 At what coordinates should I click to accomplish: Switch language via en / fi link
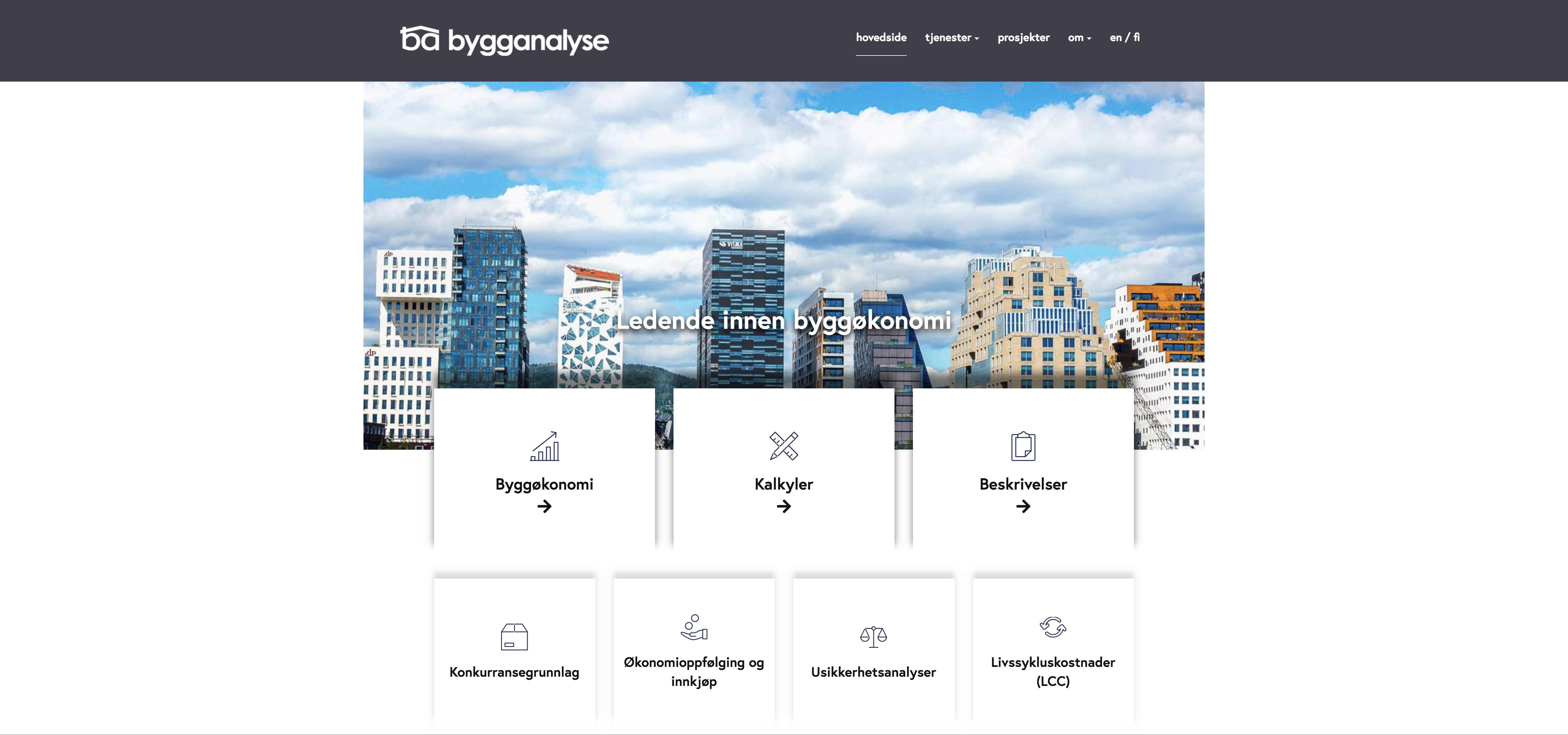tap(1124, 38)
